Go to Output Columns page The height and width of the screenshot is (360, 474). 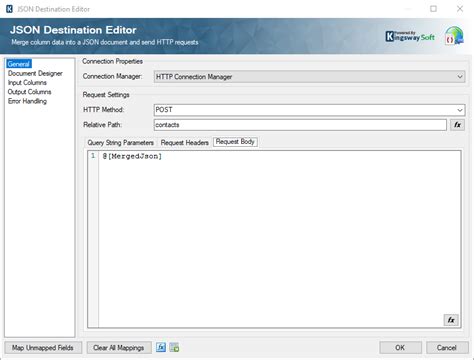29,92
